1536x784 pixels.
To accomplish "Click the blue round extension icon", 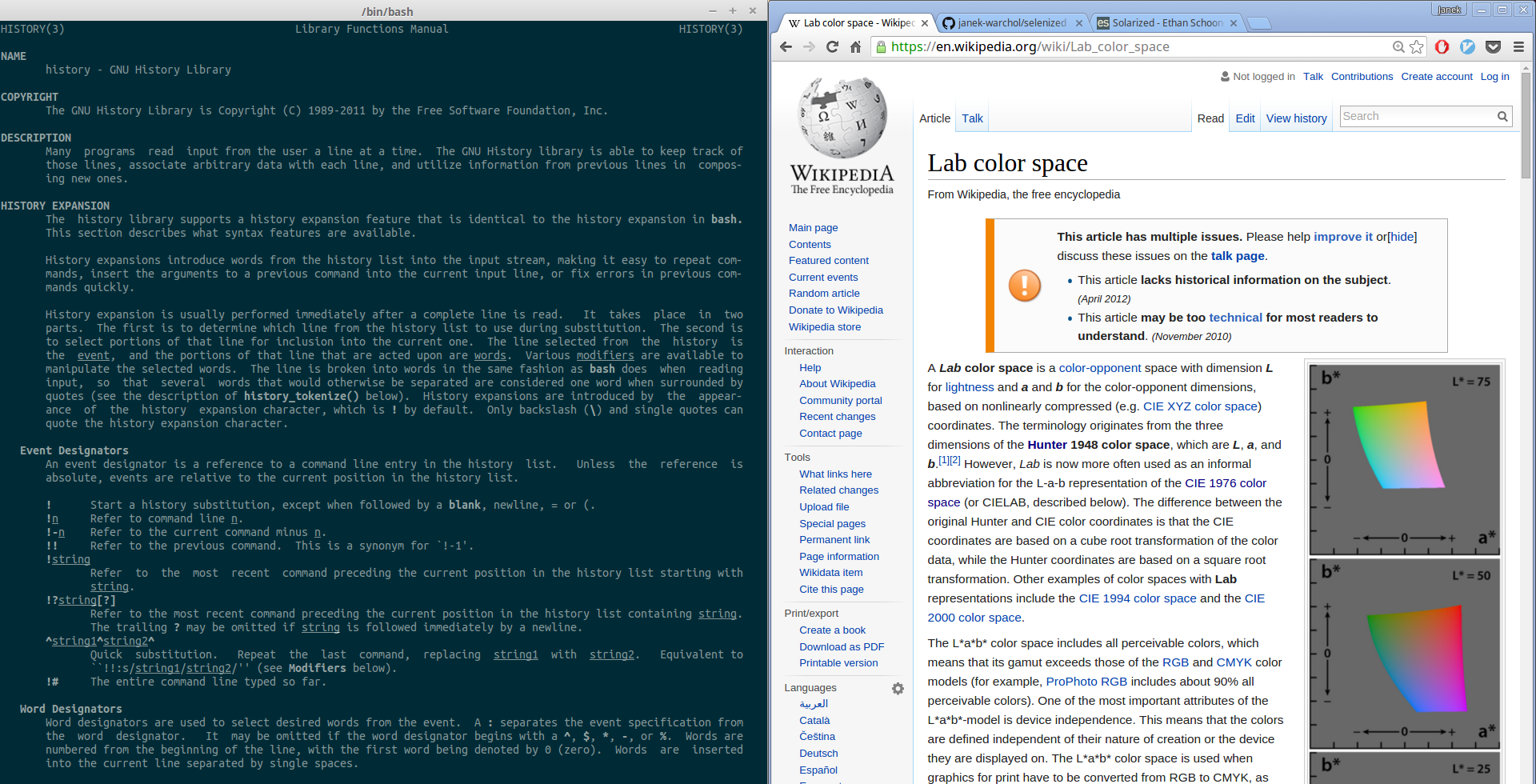I will click(x=1467, y=47).
